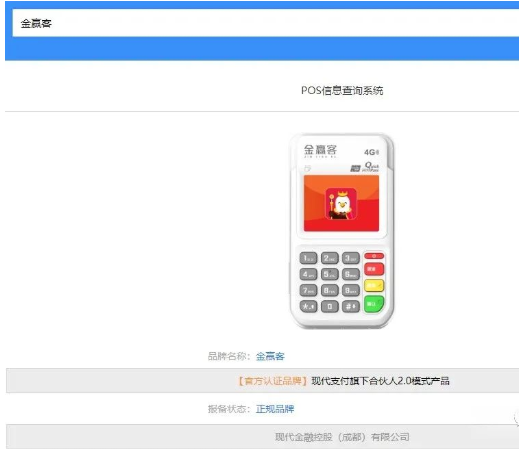
Task: Click the 正规品牌 status link
Action: pos(275,409)
